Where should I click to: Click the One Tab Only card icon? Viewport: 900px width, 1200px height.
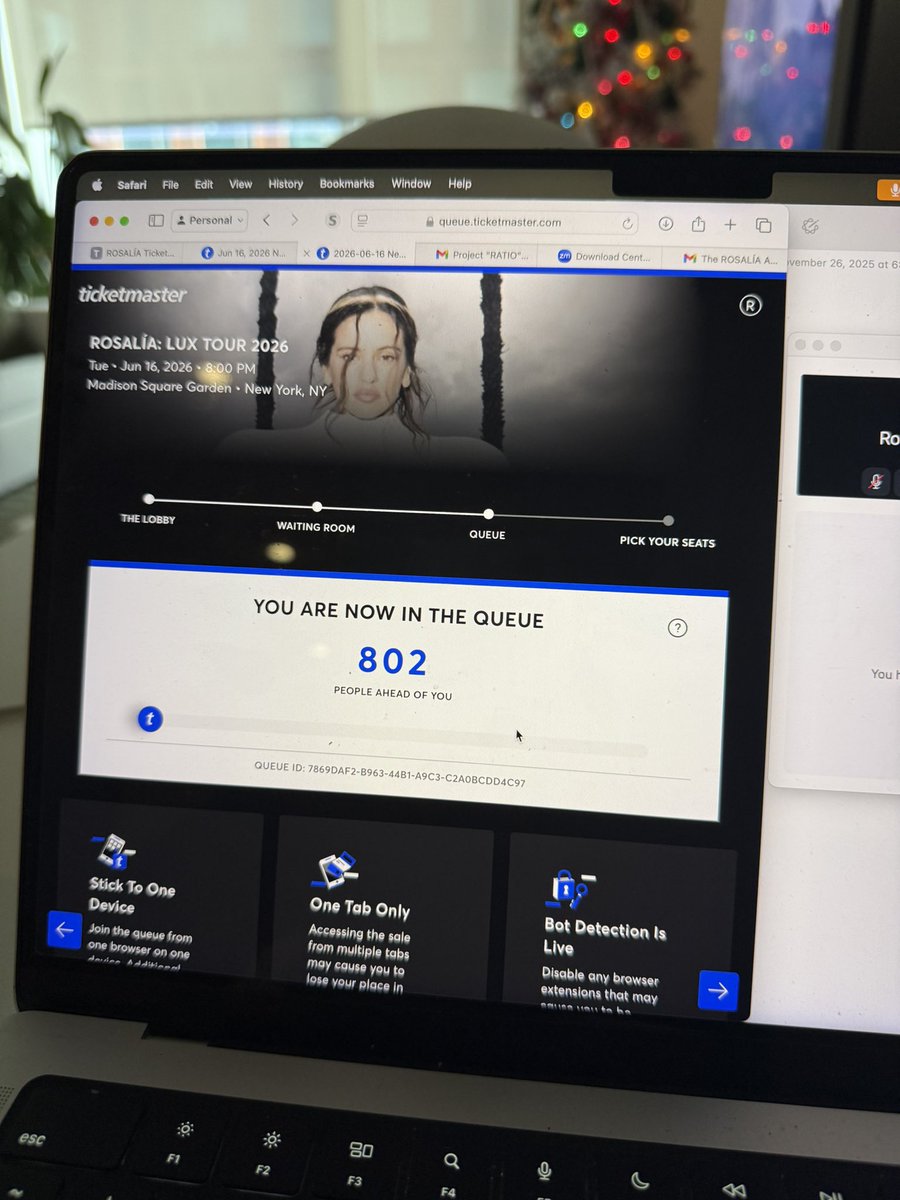click(336, 871)
